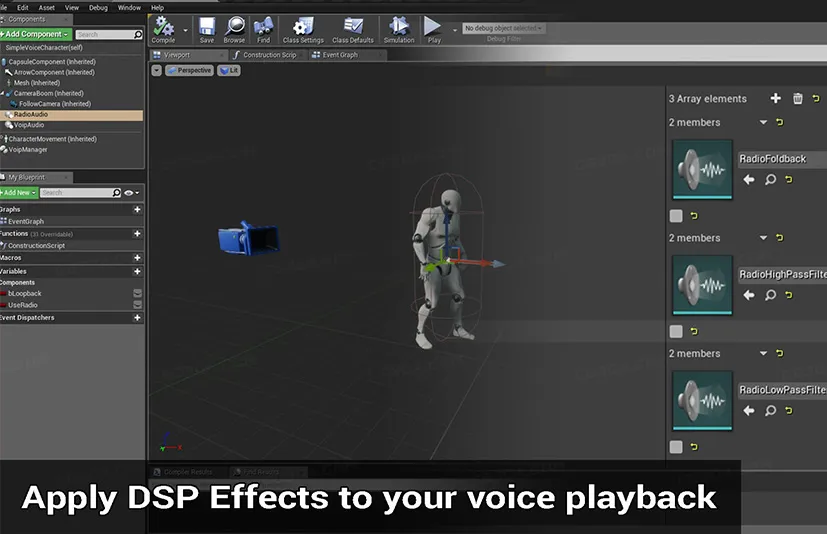827x534 pixels.
Task: Open the RadioLowPassFilter element's members dropdown arrow
Action: (x=763, y=354)
